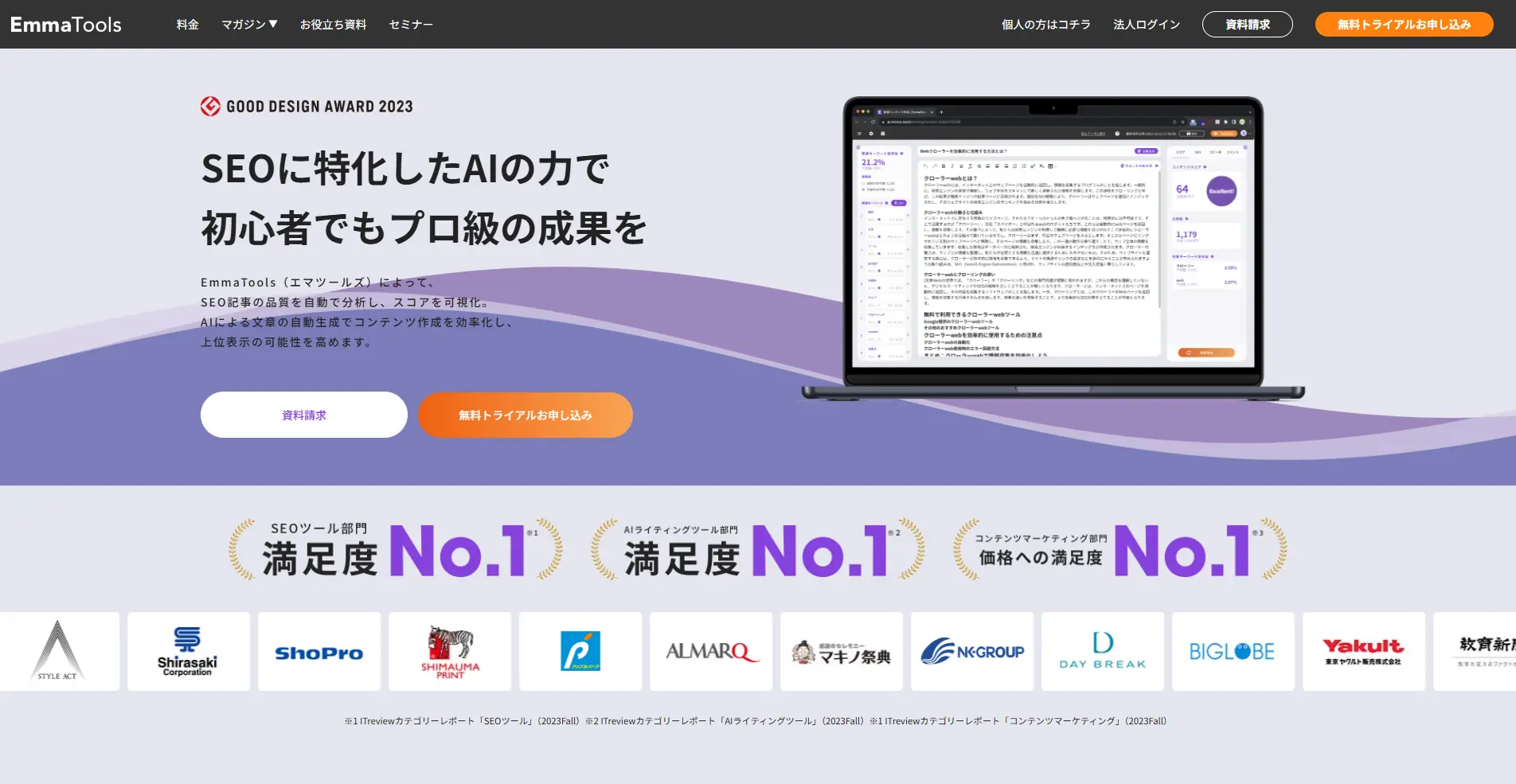Click the ITreview footnote text
The image size is (1516, 784).
(755, 721)
